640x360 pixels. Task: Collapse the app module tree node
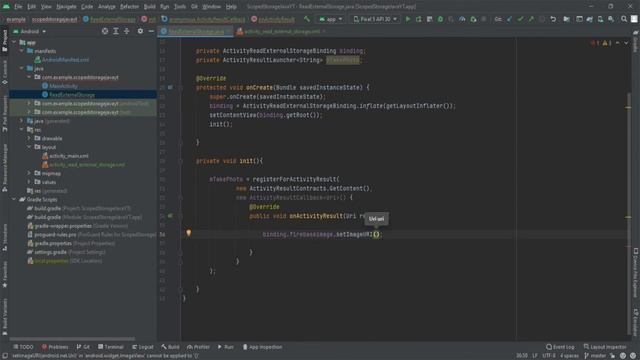point(14,42)
